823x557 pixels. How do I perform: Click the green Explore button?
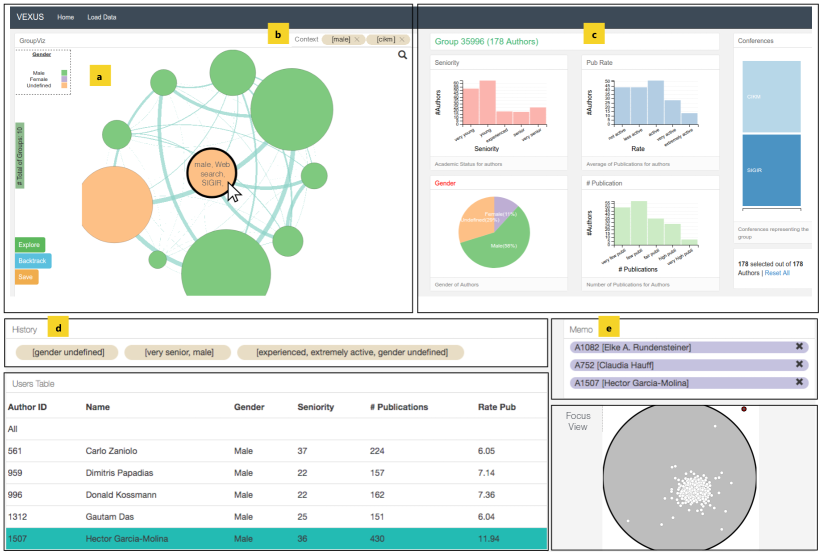point(30,245)
